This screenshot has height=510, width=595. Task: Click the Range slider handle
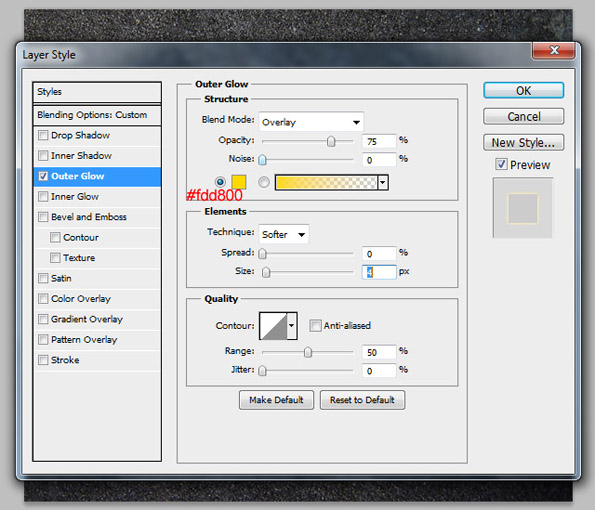click(x=308, y=352)
